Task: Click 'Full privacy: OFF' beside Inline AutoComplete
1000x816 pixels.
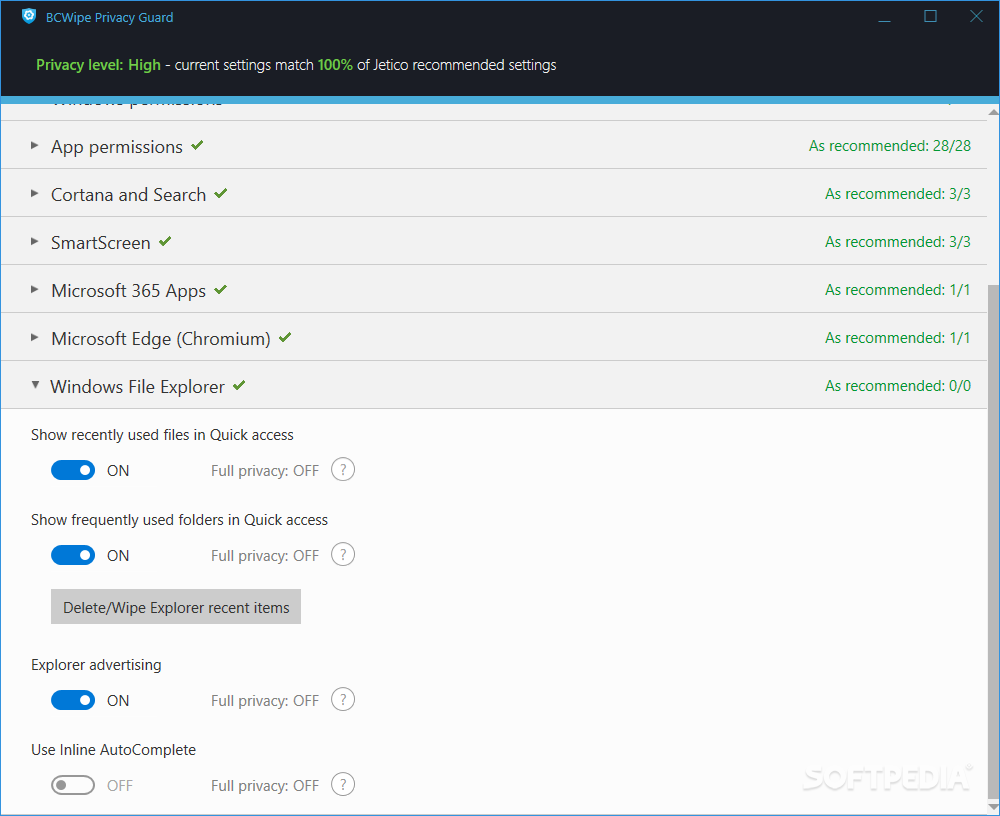Action: pyautogui.click(x=265, y=785)
